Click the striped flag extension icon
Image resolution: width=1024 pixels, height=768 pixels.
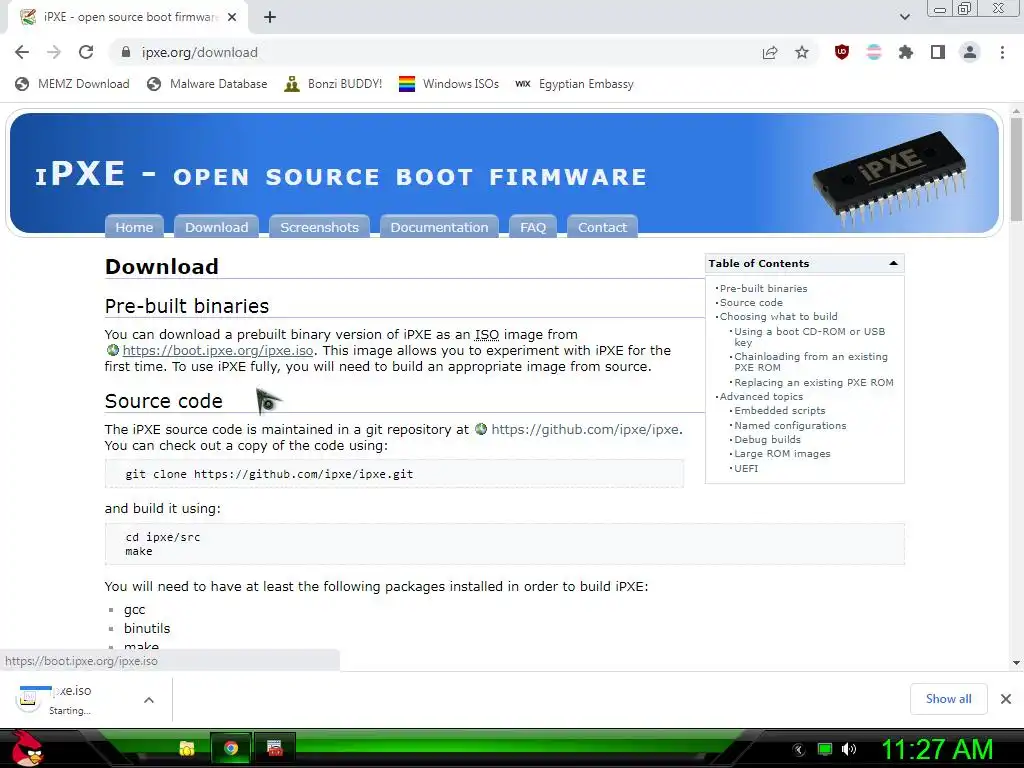pos(874,52)
